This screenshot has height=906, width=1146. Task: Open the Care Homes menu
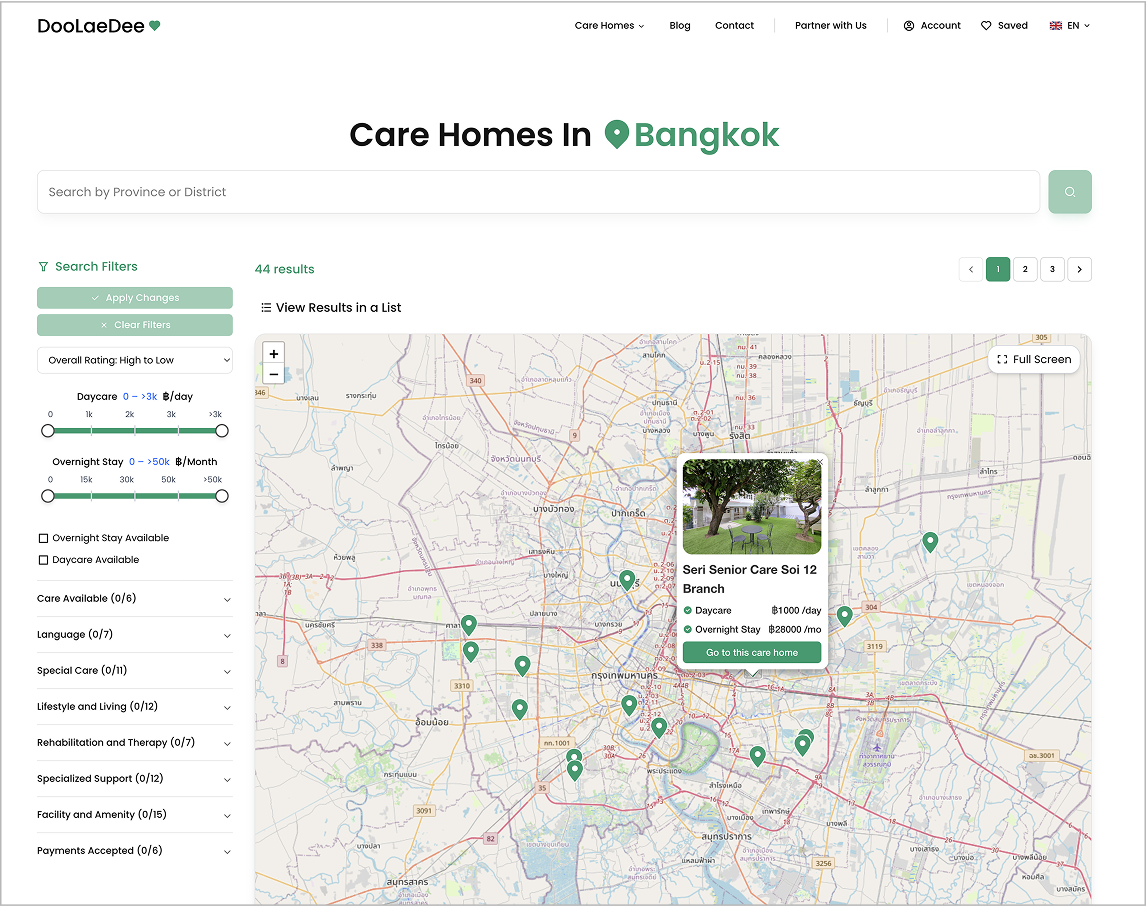pos(609,26)
